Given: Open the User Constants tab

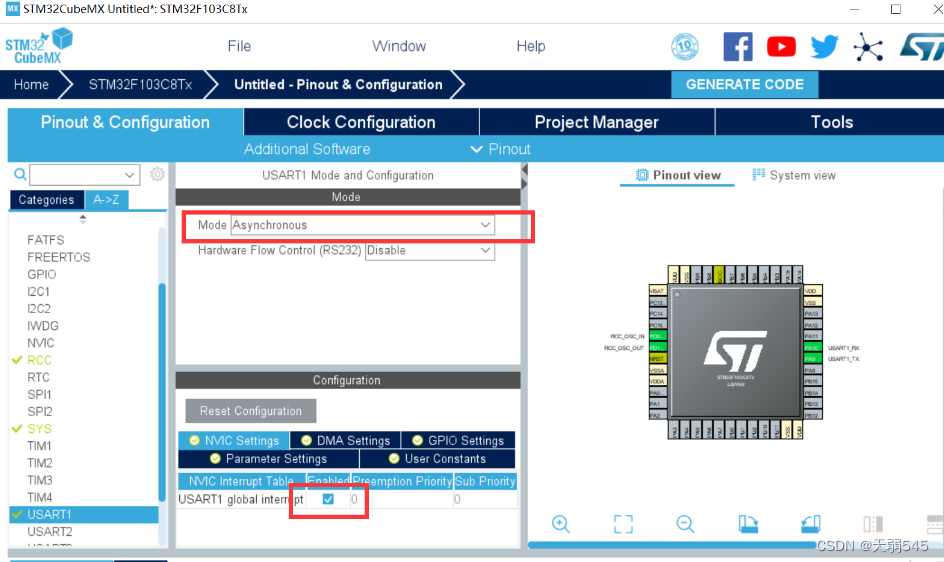Looking at the screenshot, I should (x=438, y=458).
